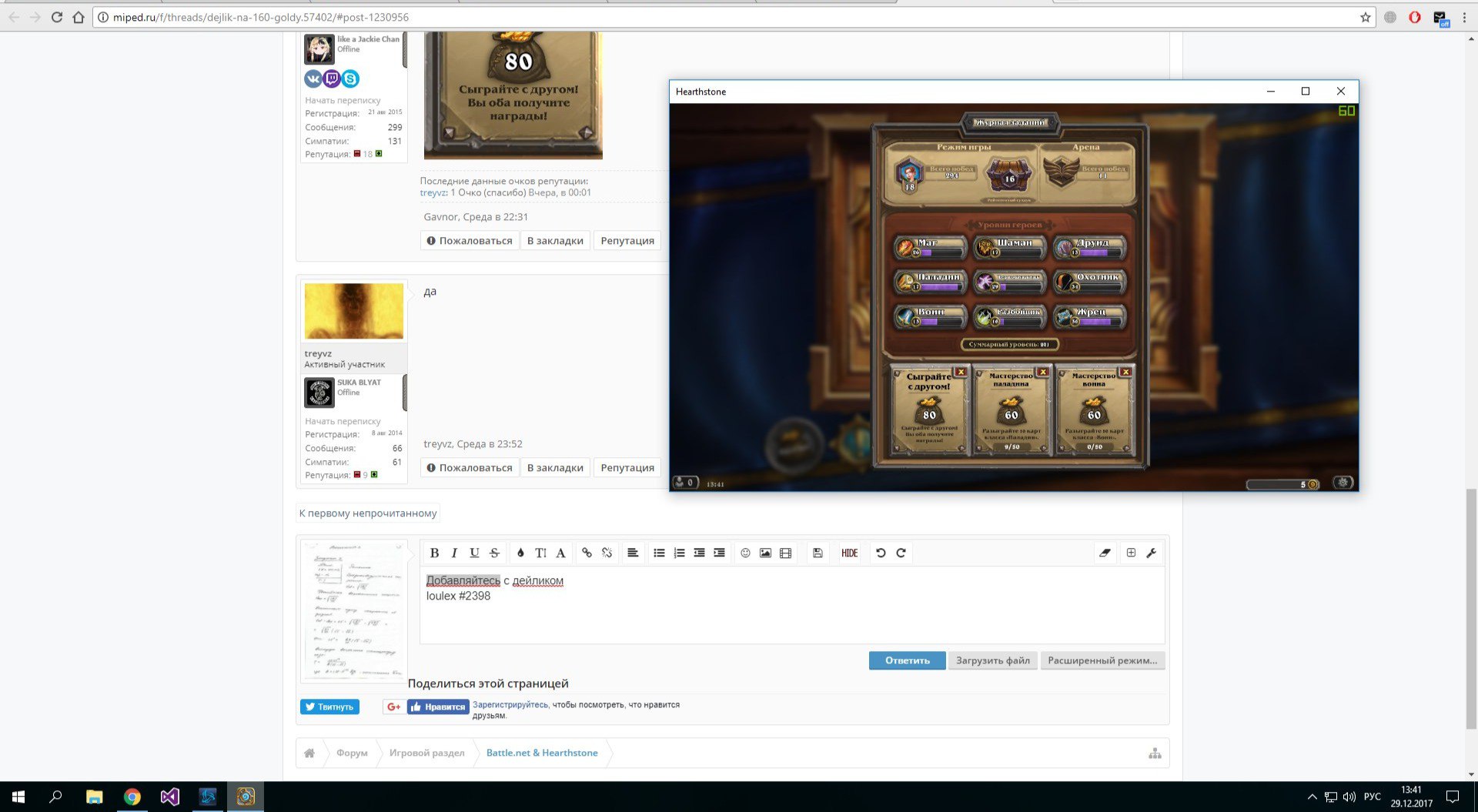Insert a numbered list
Screen dimensions: 1478x812
click(679, 553)
